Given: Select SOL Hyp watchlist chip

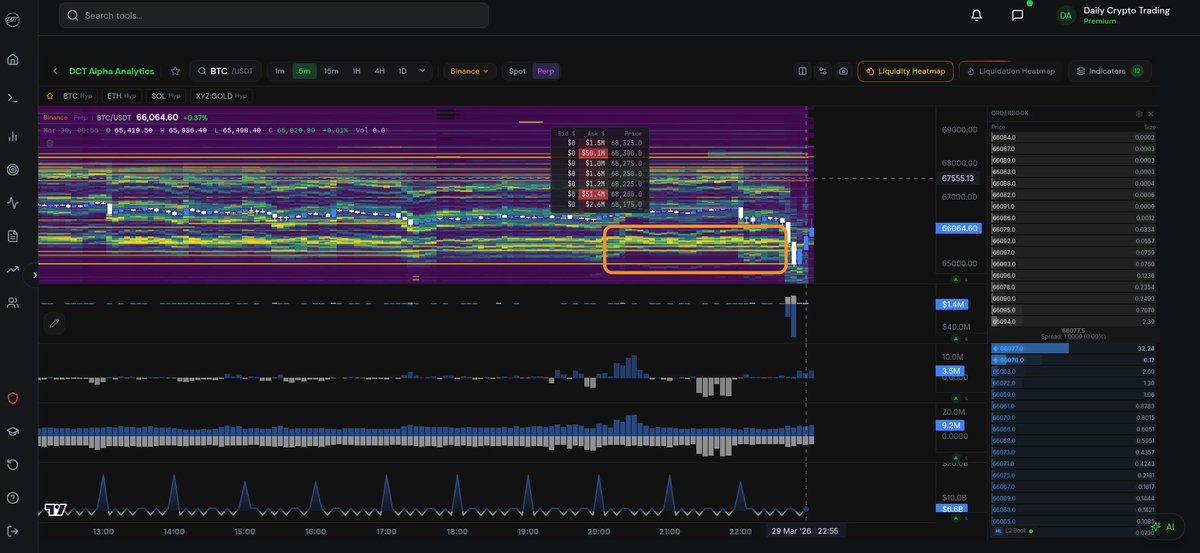Looking at the screenshot, I should (165, 96).
